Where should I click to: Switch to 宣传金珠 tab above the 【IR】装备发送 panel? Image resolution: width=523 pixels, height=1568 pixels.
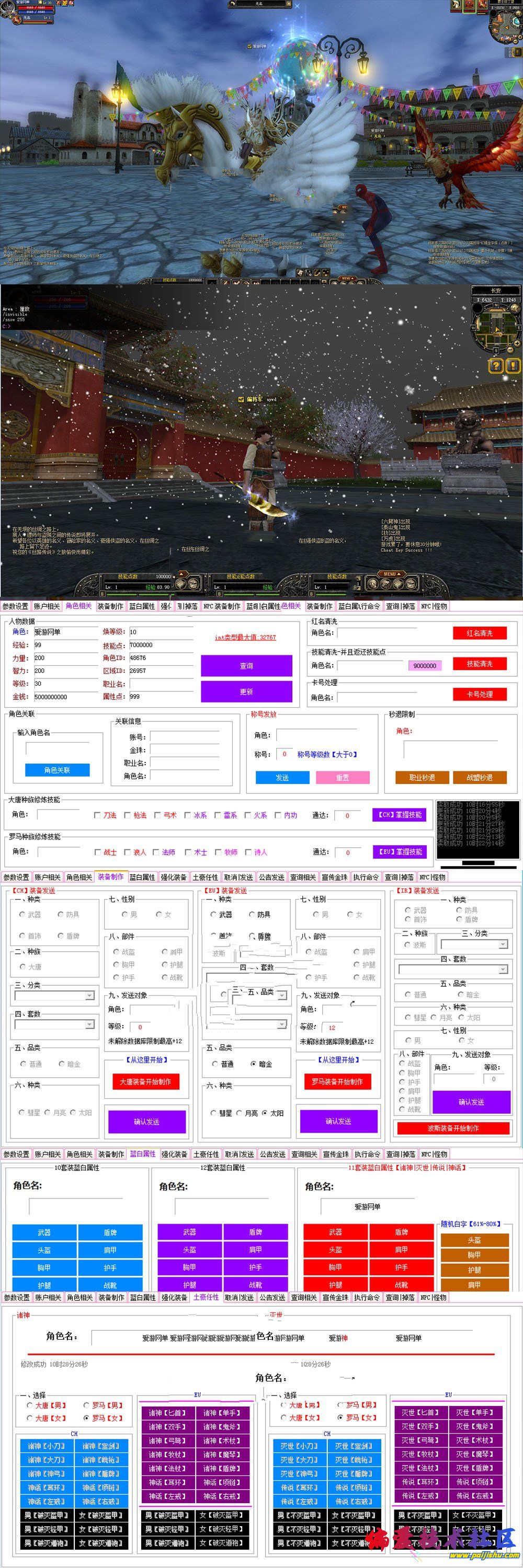(335, 877)
